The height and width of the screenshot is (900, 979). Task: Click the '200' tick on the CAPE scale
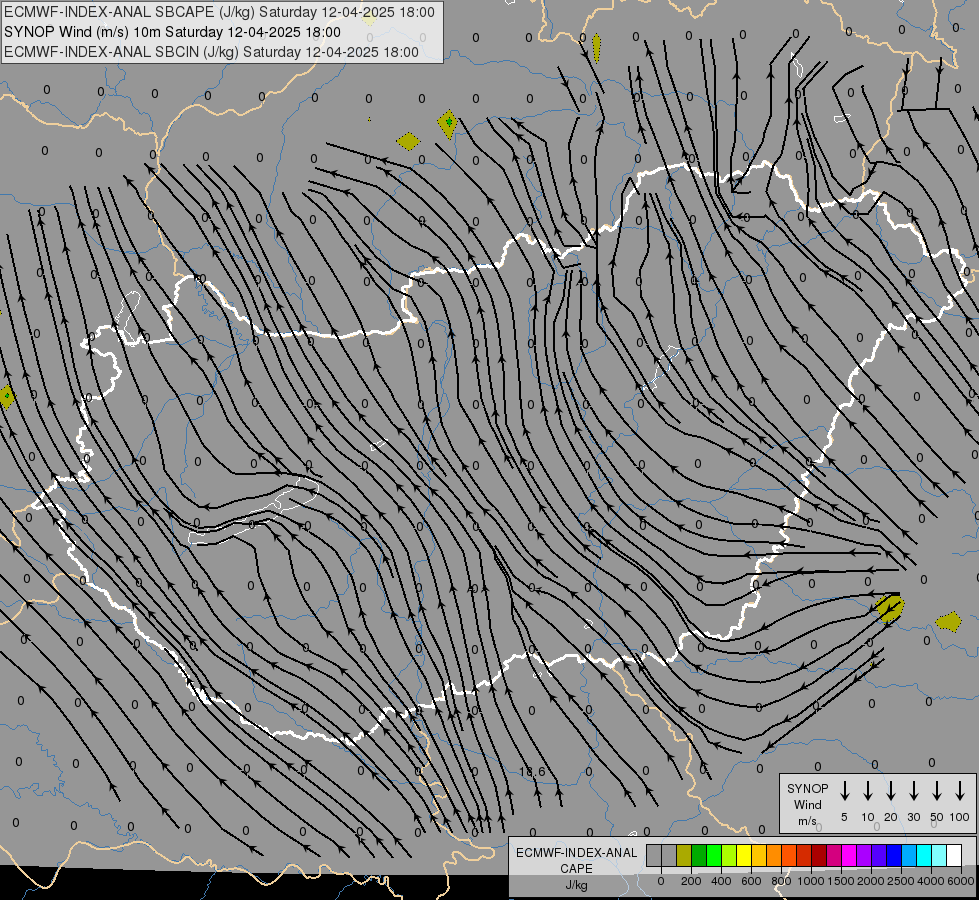[691, 881]
